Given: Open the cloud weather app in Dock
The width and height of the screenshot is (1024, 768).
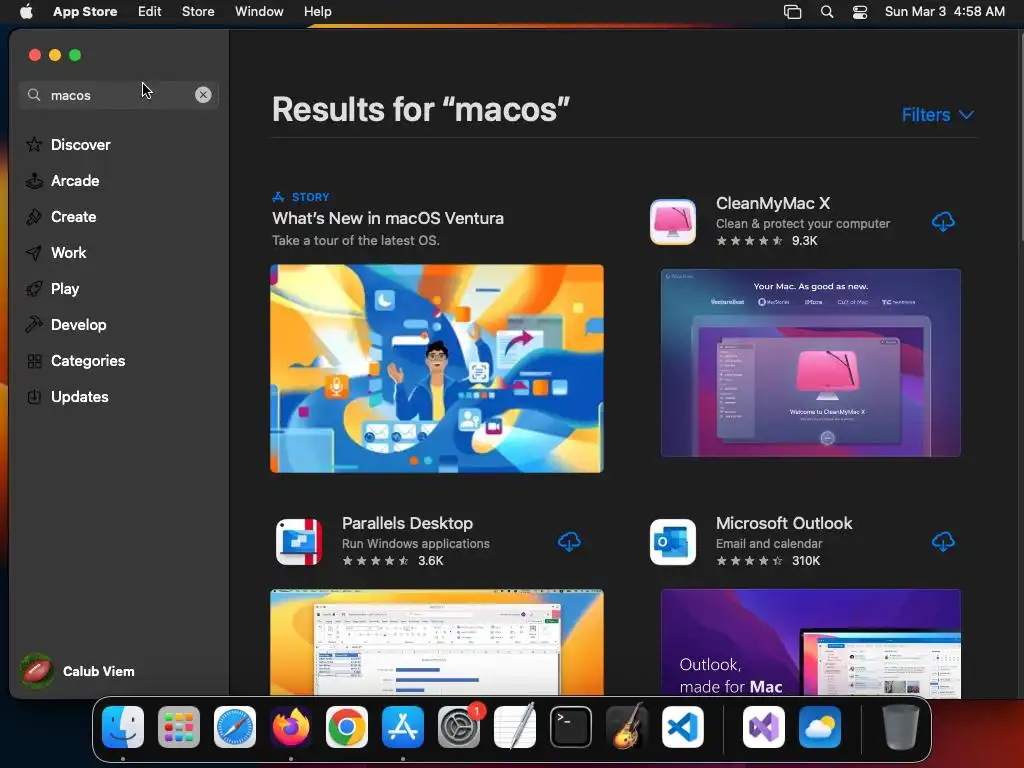Looking at the screenshot, I should click(820, 727).
